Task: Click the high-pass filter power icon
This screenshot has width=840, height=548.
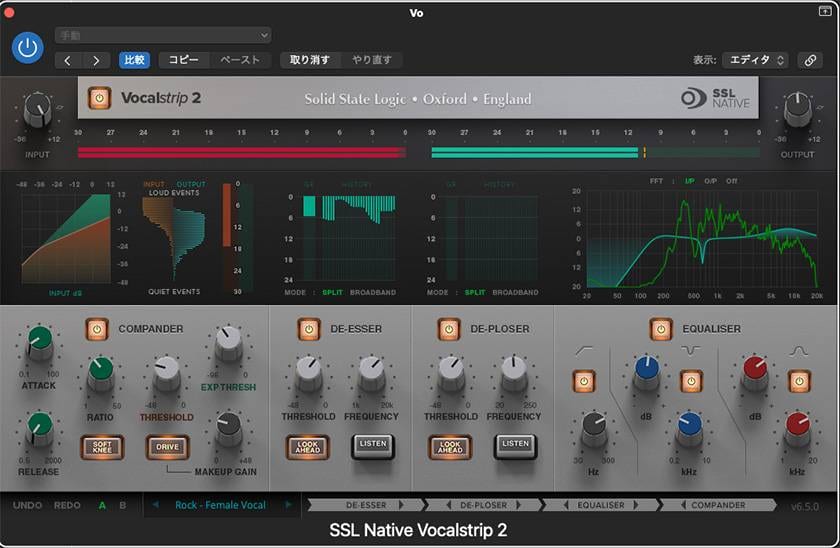Action: pyautogui.click(x=584, y=381)
